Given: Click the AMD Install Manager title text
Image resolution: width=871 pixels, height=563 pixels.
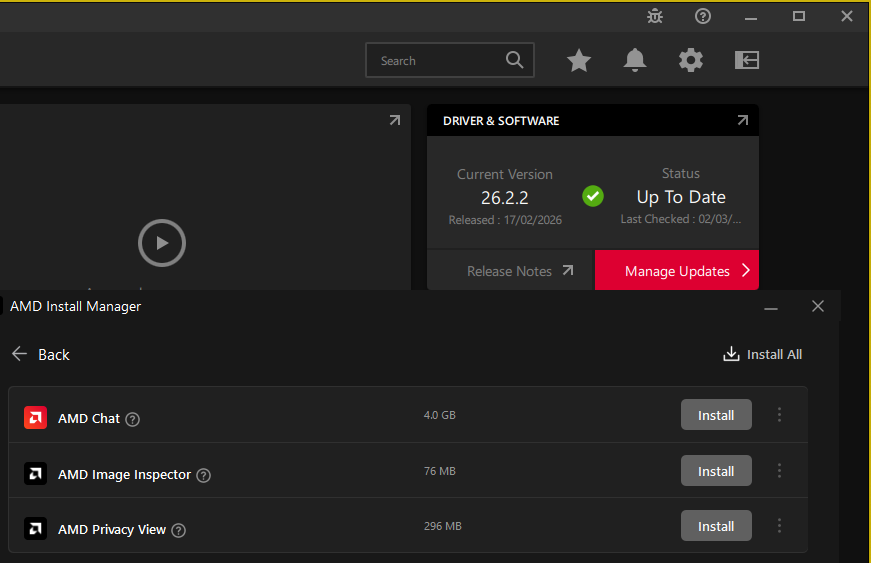Looking at the screenshot, I should point(76,306).
